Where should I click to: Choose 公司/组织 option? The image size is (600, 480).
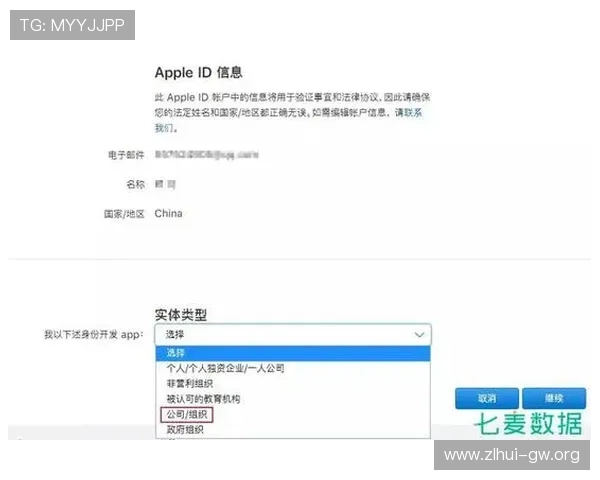pyautogui.click(x=293, y=414)
